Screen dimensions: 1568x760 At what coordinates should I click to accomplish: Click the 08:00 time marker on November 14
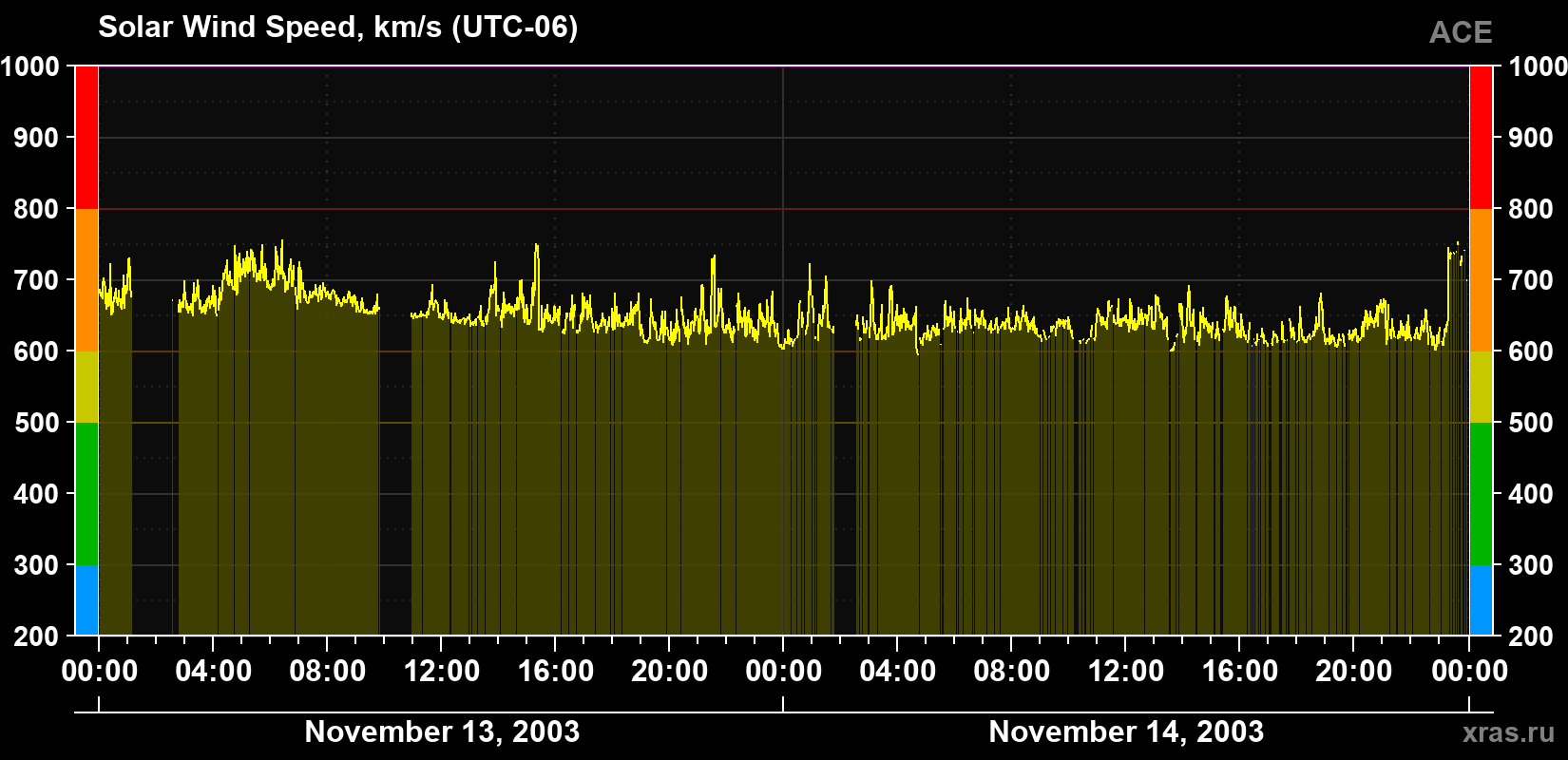[1012, 671]
